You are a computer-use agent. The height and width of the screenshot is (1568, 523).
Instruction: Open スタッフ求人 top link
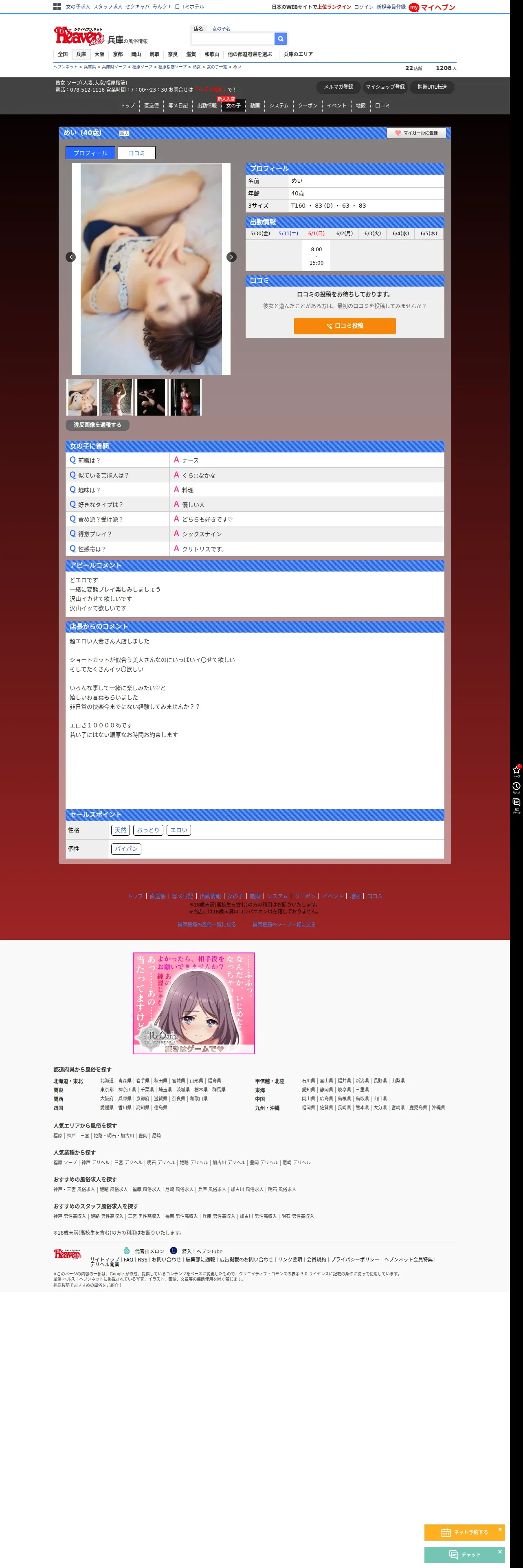point(108,7)
